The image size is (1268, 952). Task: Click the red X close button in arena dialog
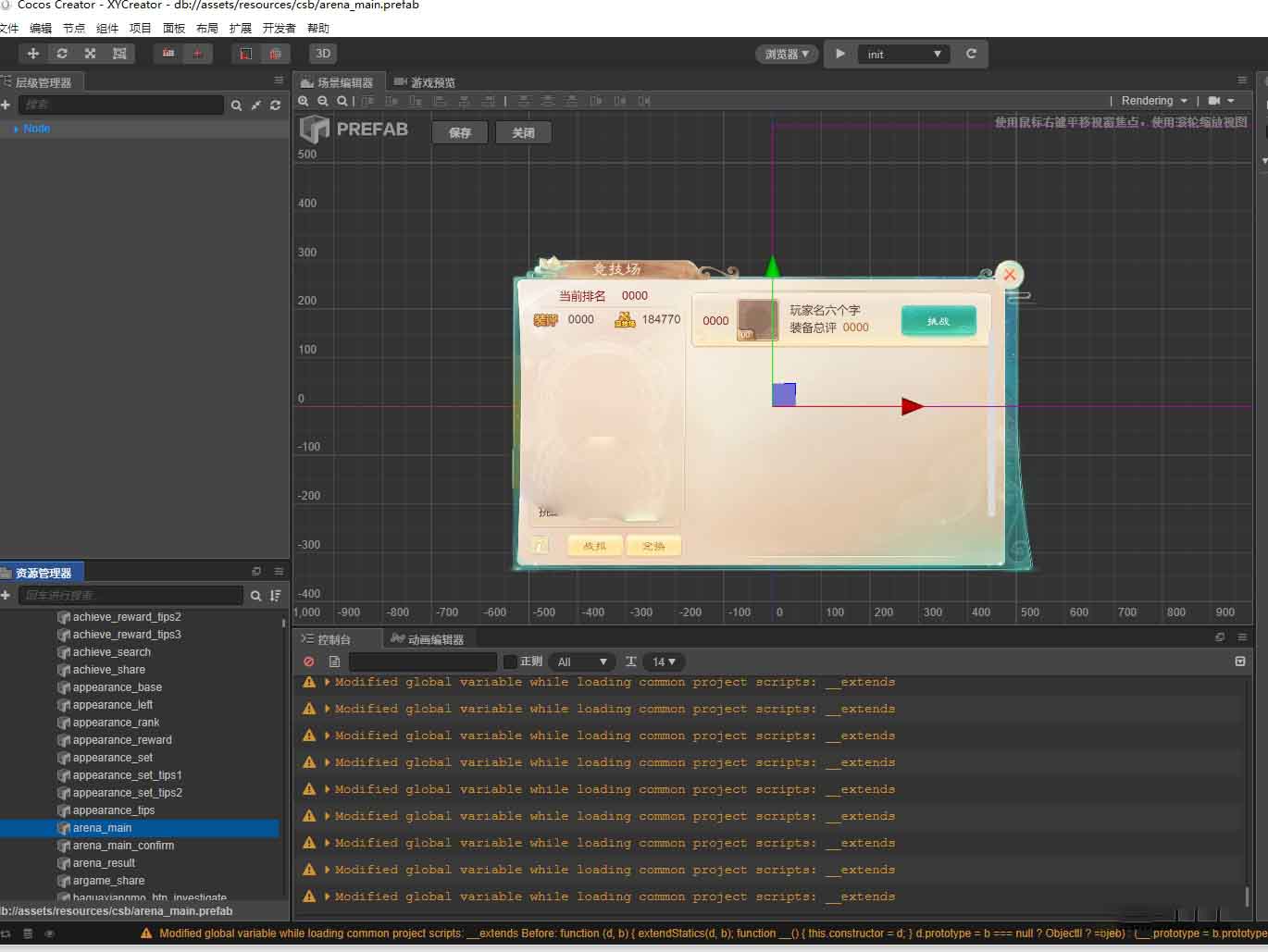point(1010,274)
